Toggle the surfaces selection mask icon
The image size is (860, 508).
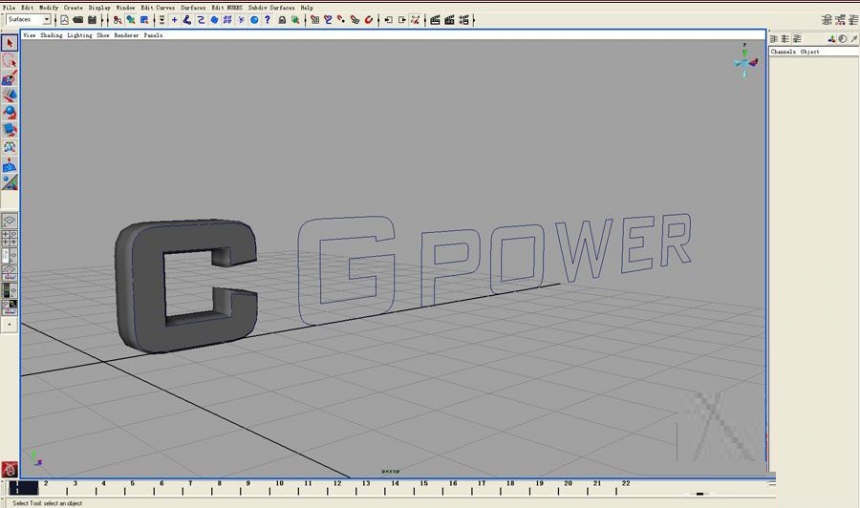(214, 20)
